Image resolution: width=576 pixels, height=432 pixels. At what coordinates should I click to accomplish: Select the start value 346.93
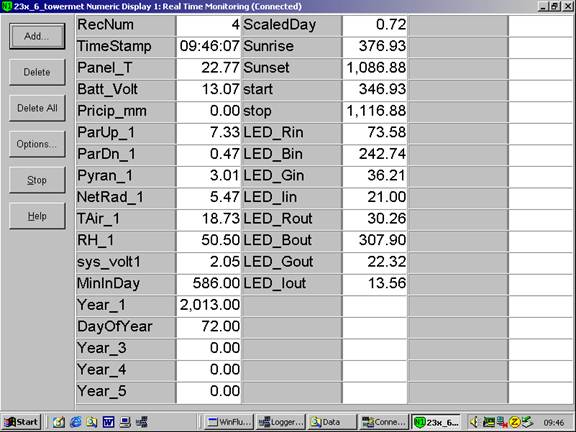(375, 90)
